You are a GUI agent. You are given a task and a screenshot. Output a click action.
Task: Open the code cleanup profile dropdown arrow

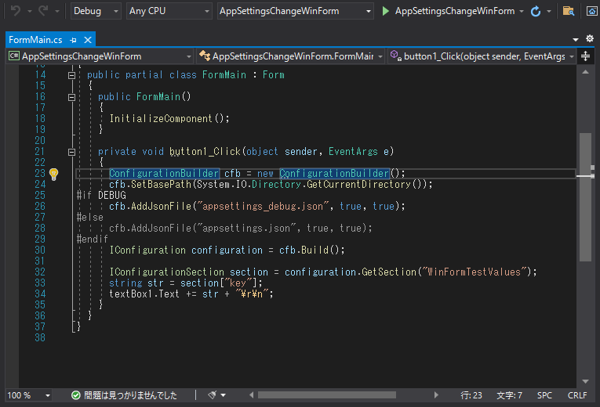point(223,395)
